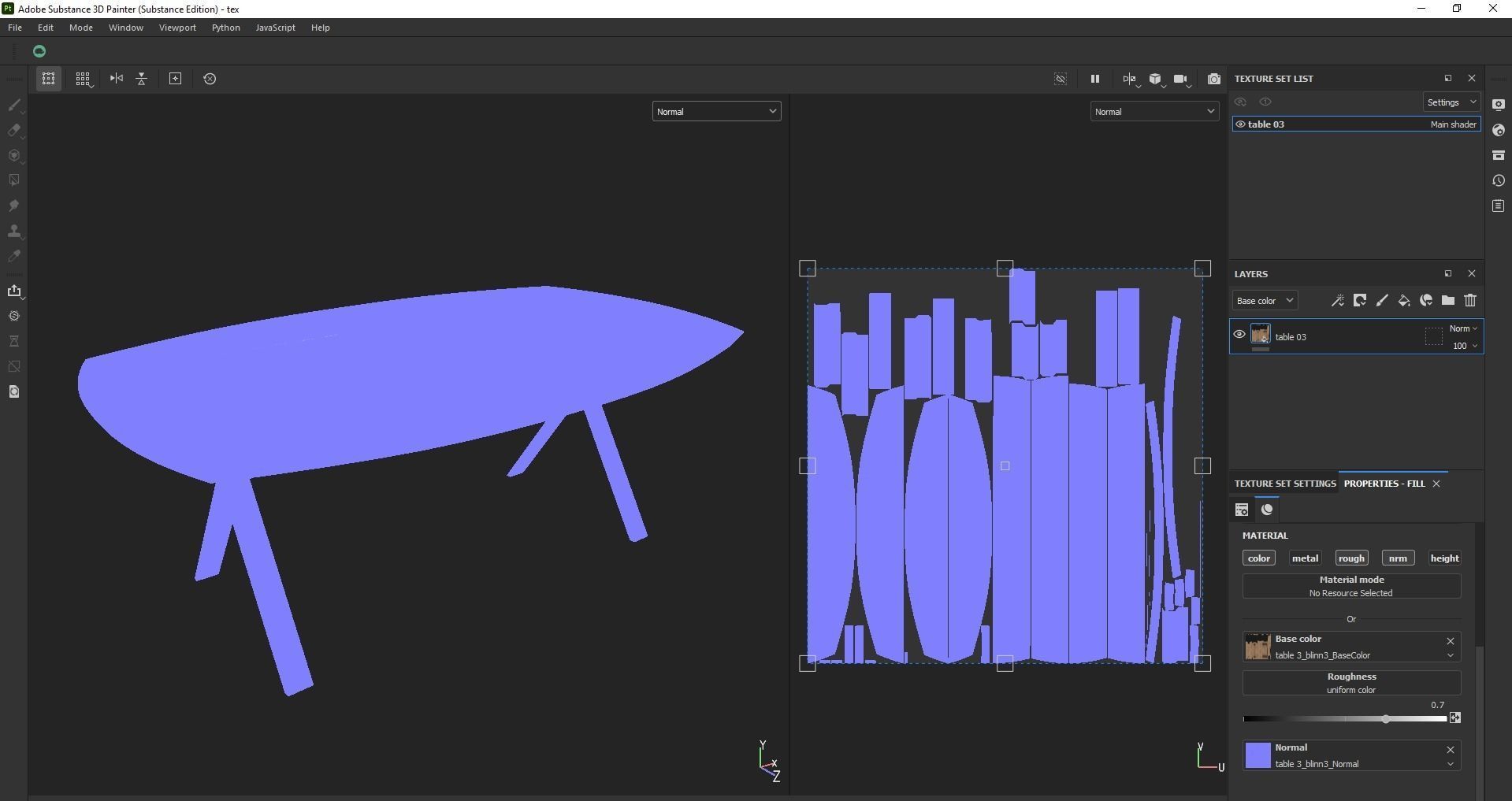Open the grid snapping options icon

coord(83,79)
